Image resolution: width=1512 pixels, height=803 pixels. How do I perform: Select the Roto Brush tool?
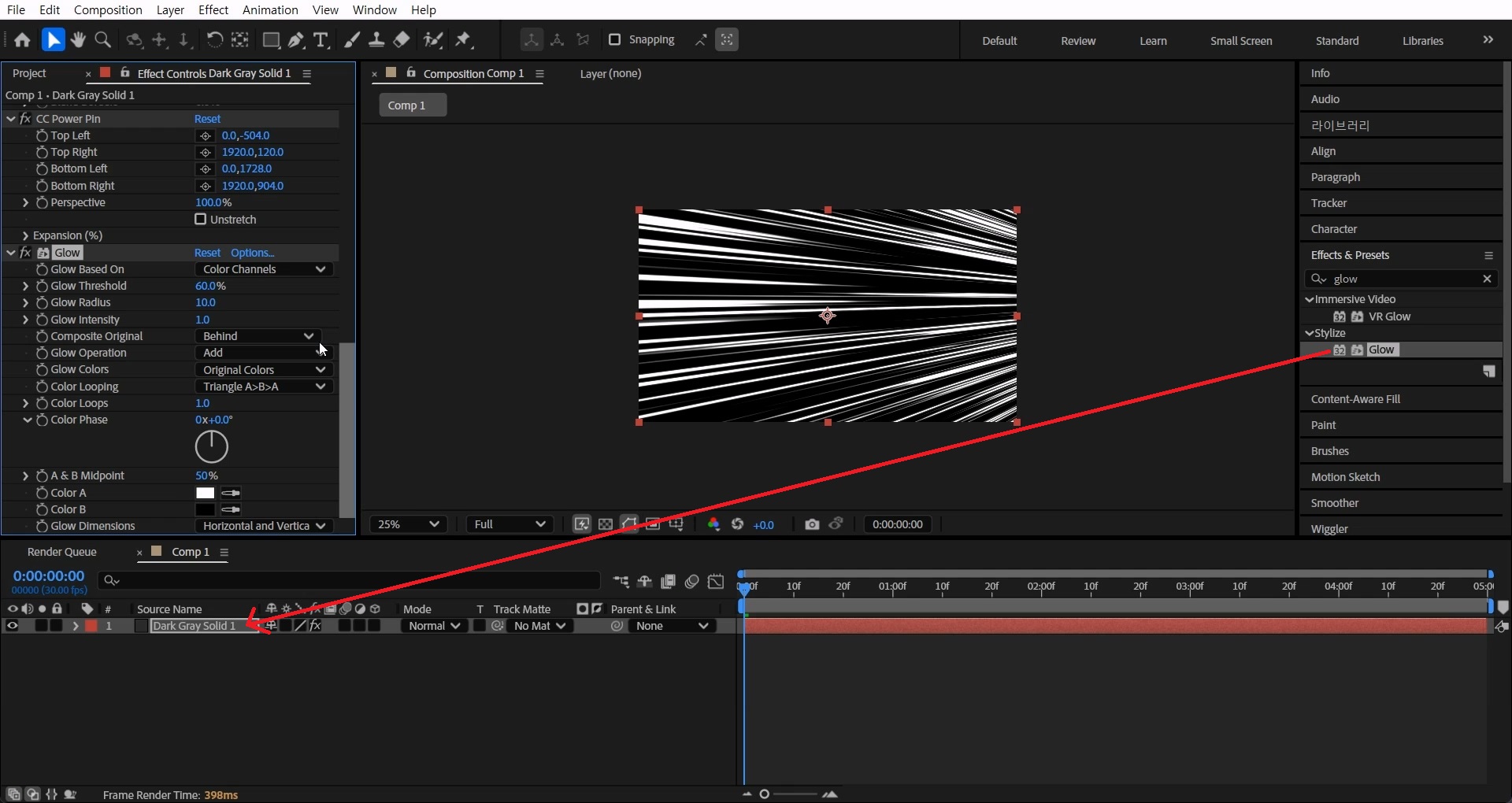(x=432, y=39)
